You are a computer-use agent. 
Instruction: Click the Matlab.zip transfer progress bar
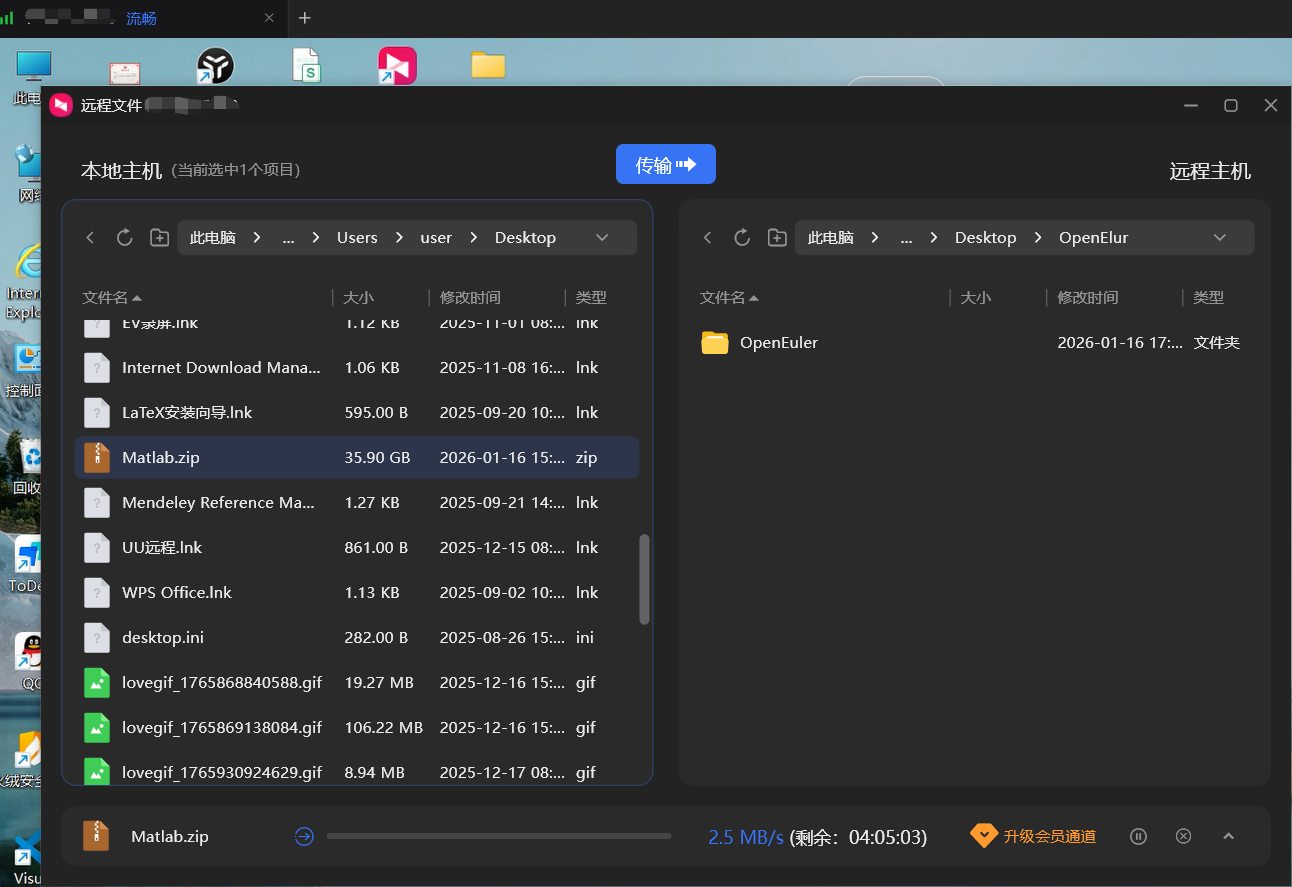498,836
